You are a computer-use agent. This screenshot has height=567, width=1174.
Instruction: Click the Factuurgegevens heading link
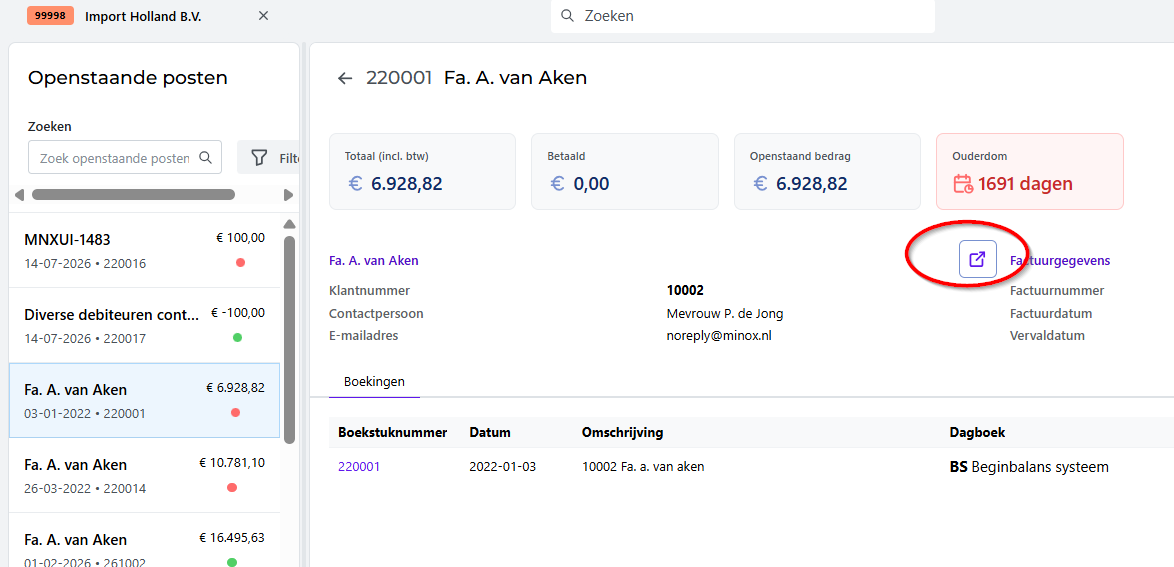coord(1060,261)
